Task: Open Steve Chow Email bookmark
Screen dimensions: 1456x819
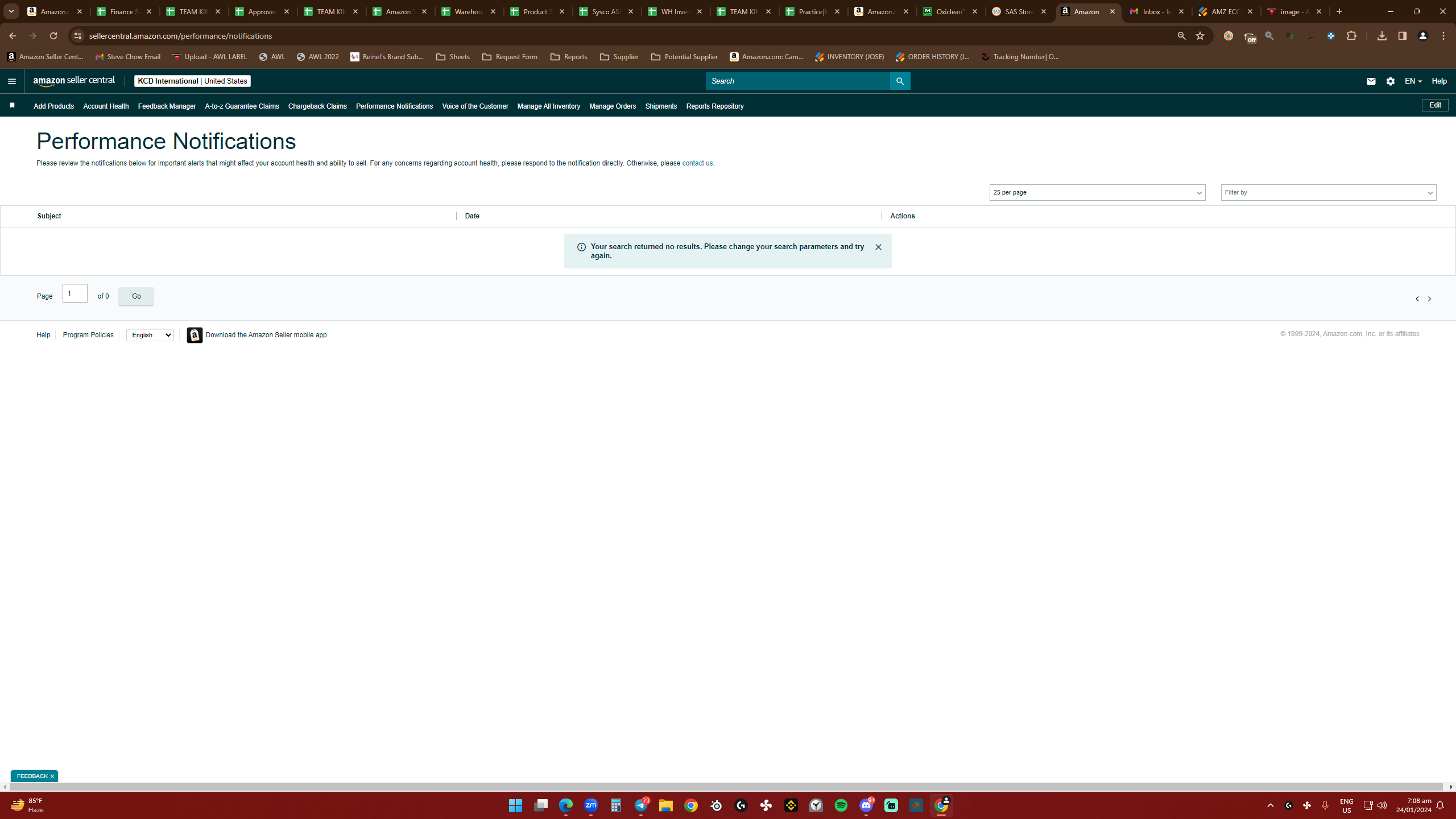Action: (128, 57)
